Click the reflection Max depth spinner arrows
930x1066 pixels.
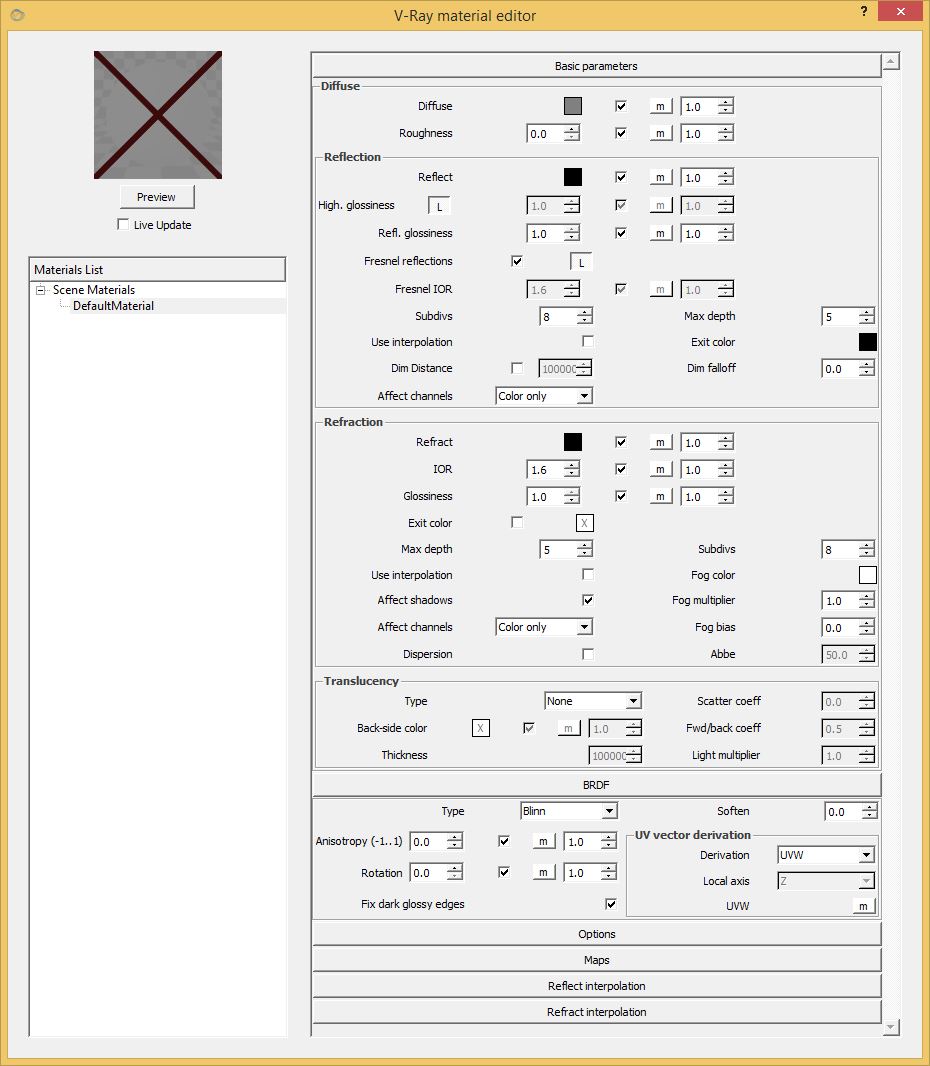[x=866, y=317]
